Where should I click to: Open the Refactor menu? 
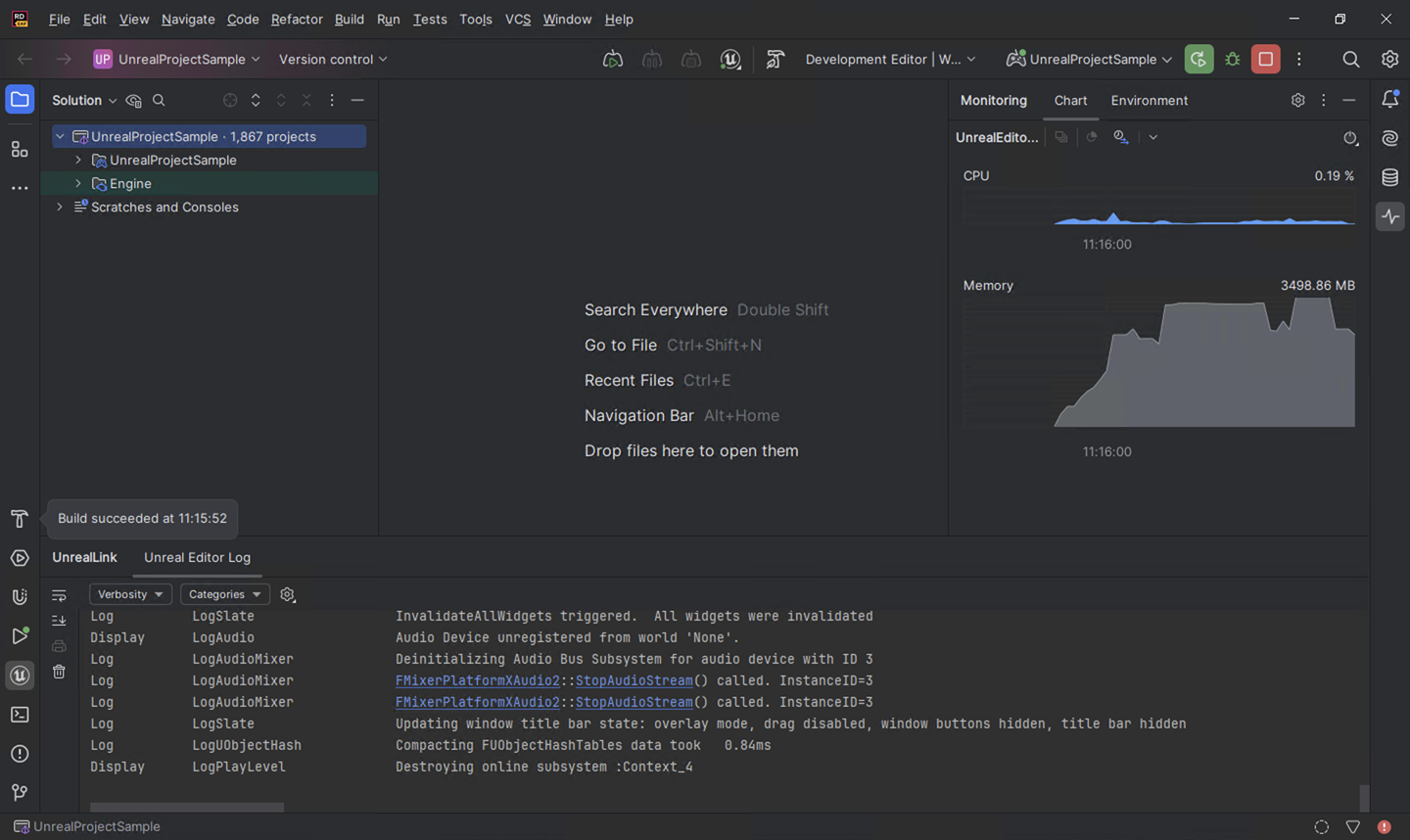click(297, 20)
